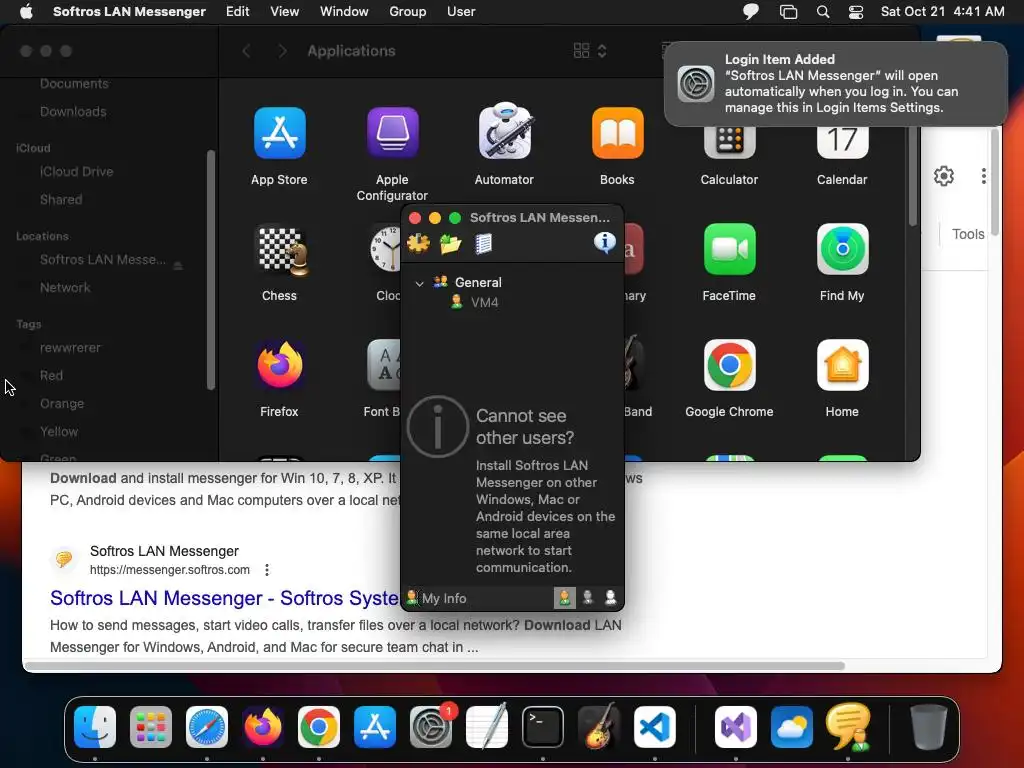Open Visual Studio Code from Dock

point(654,727)
